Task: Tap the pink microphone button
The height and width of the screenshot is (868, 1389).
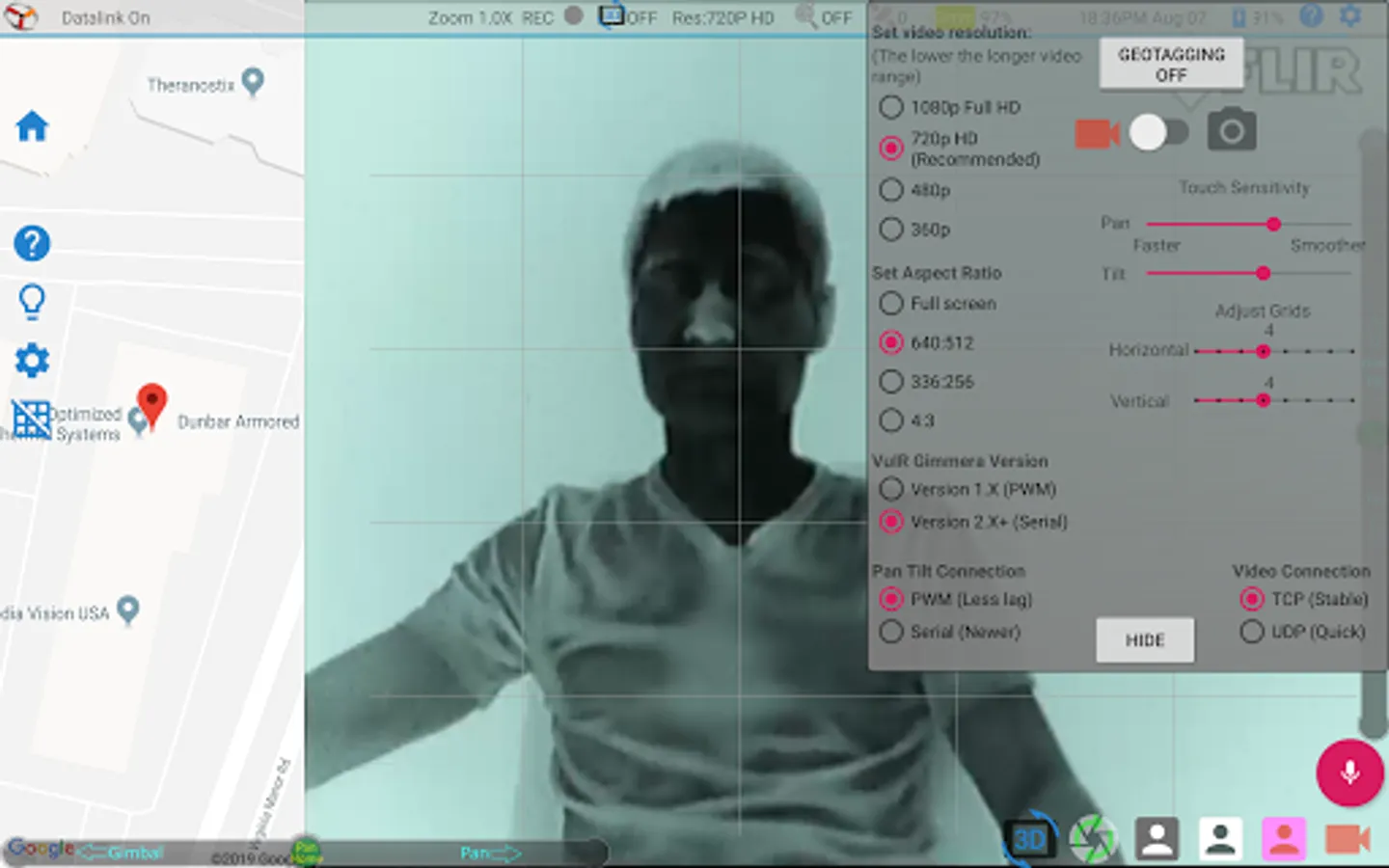Action: click(x=1349, y=772)
